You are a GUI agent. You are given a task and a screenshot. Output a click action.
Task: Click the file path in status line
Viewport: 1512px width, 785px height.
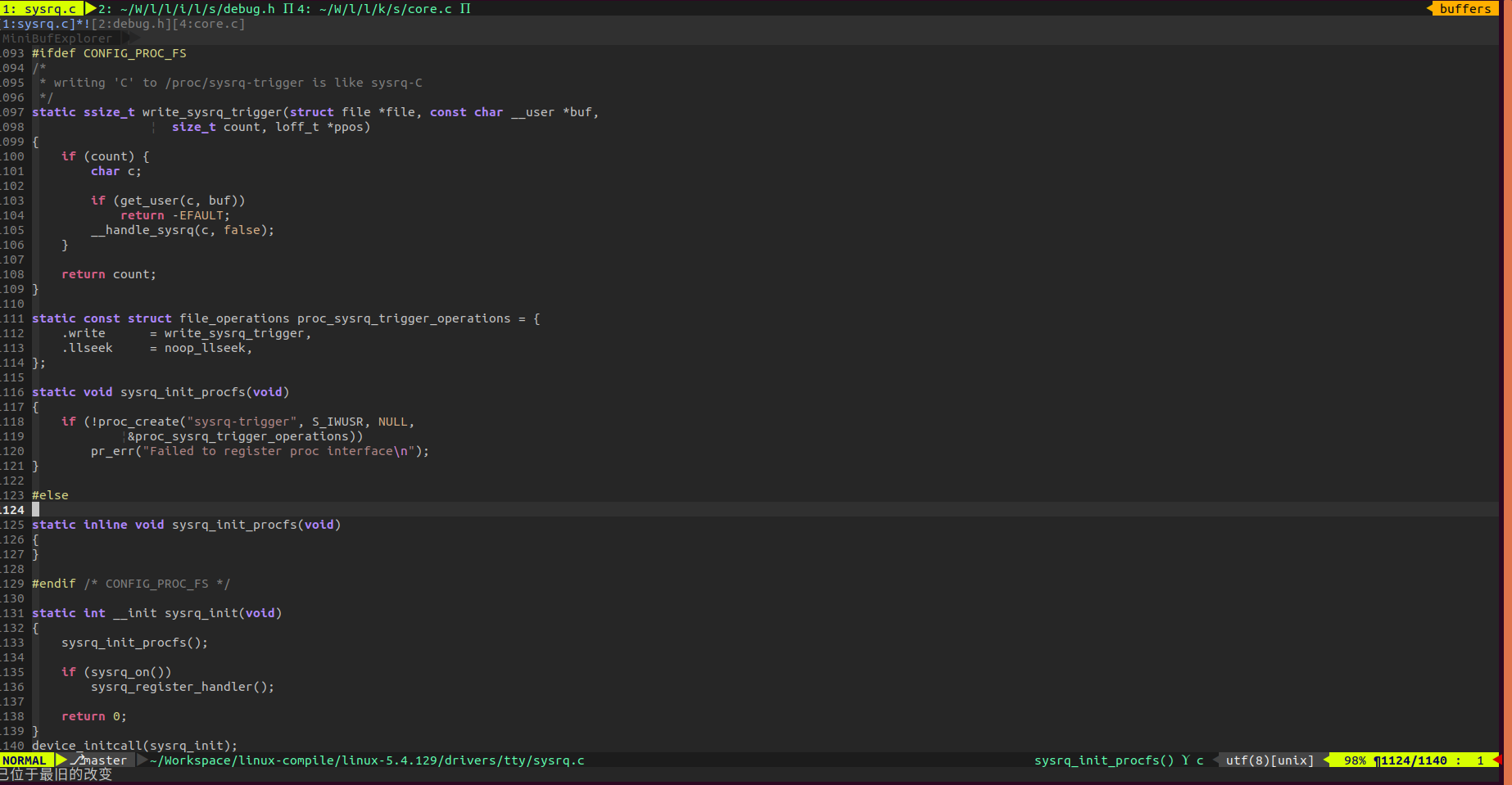367,760
